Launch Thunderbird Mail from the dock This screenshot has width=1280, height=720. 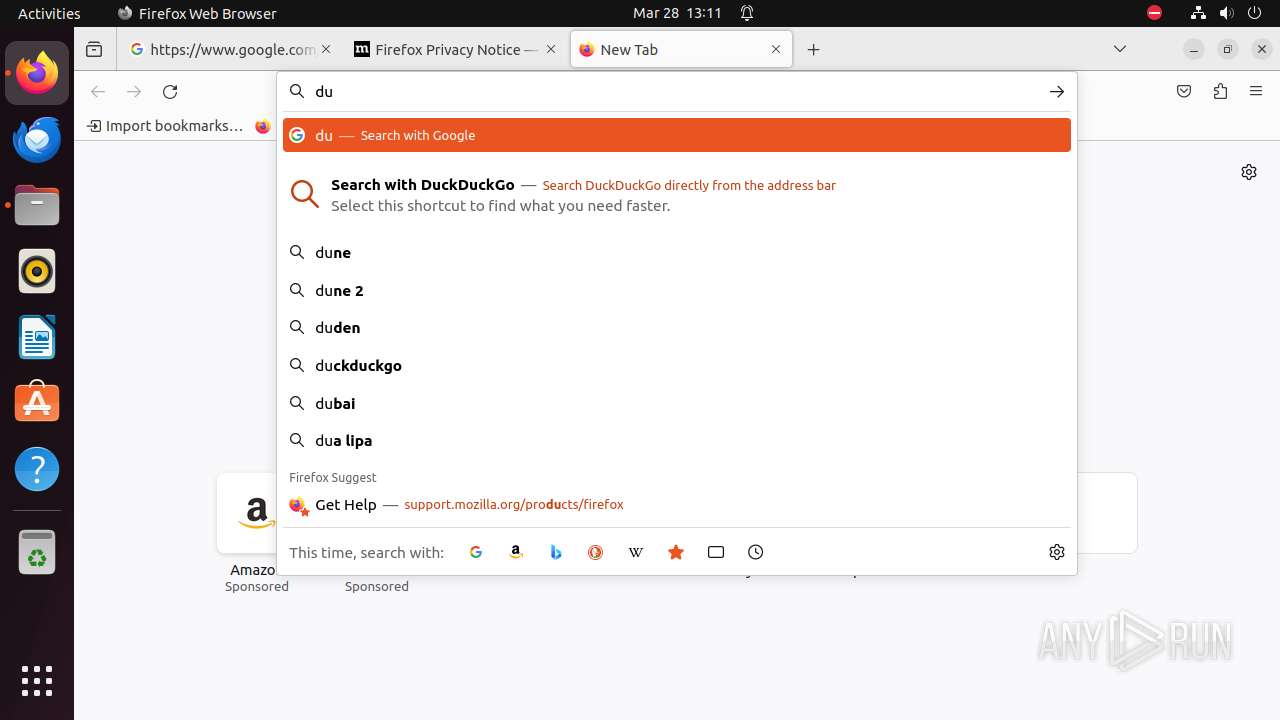(x=37, y=139)
